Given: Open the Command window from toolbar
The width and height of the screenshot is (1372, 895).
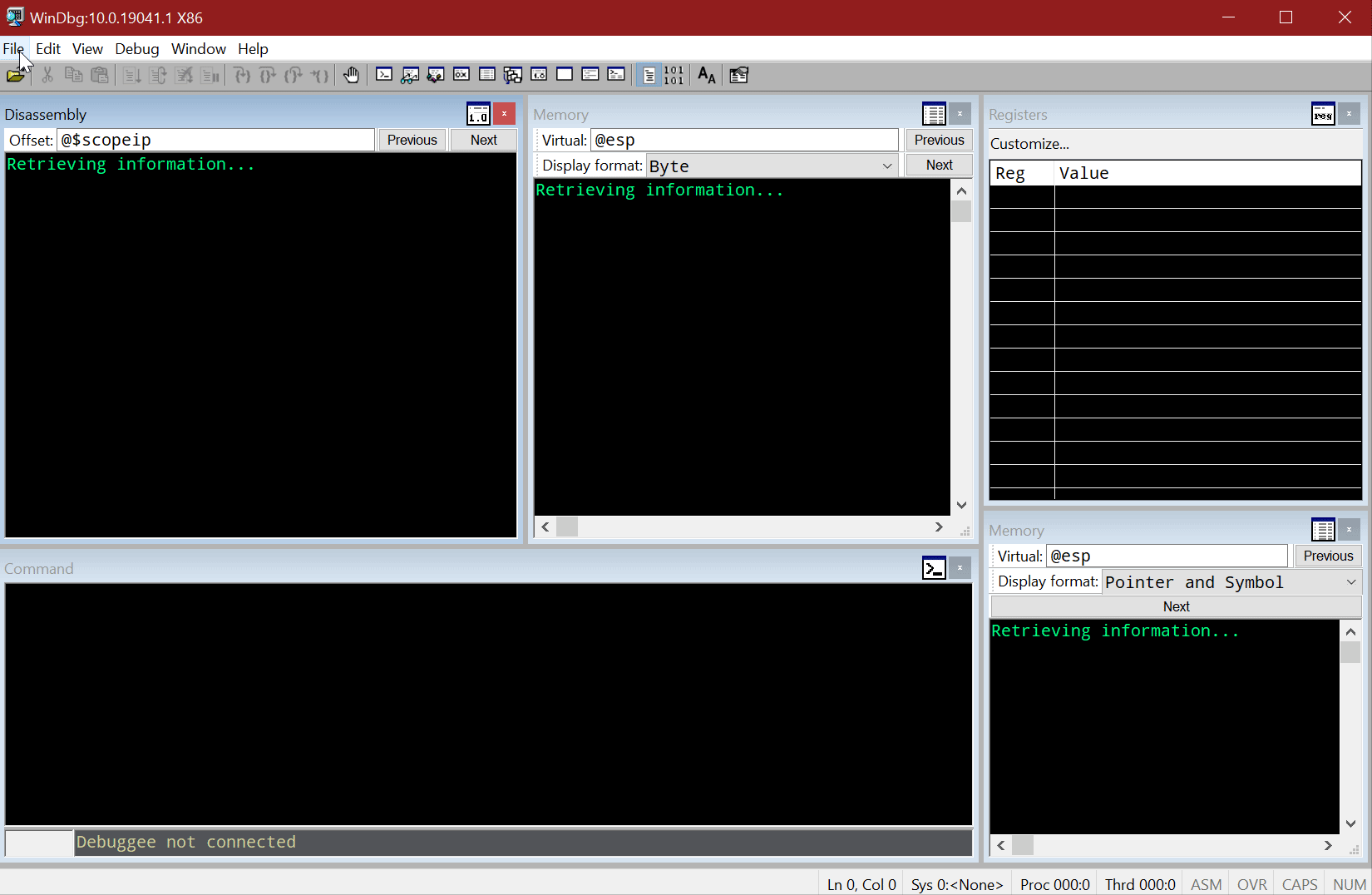Looking at the screenshot, I should pyautogui.click(x=384, y=75).
